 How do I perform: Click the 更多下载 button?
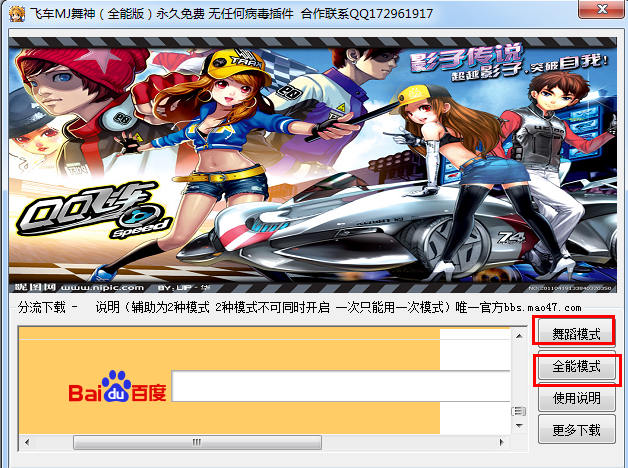point(576,430)
